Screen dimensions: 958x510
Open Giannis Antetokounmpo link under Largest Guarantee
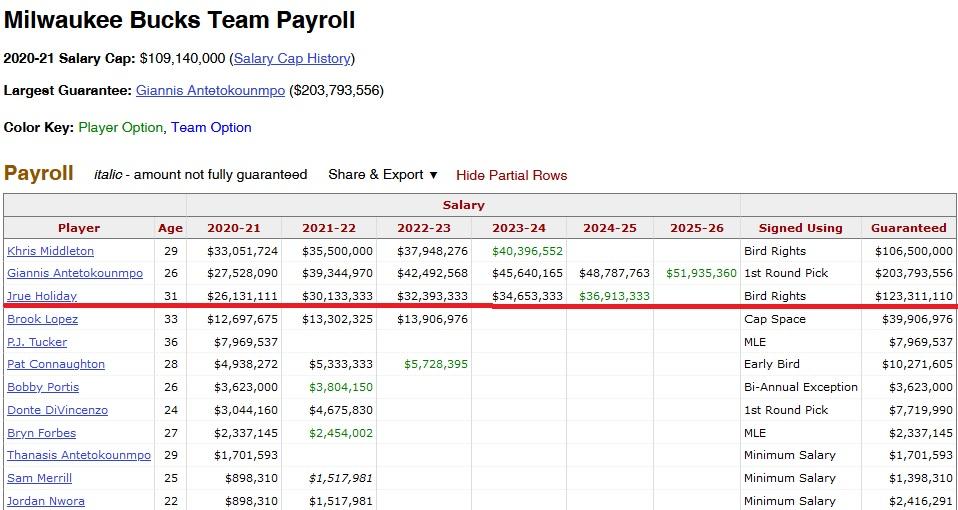click(x=210, y=91)
